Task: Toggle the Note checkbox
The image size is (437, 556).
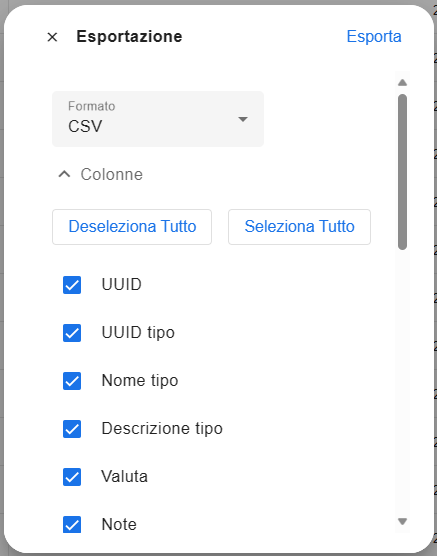Action: pyautogui.click(x=72, y=524)
